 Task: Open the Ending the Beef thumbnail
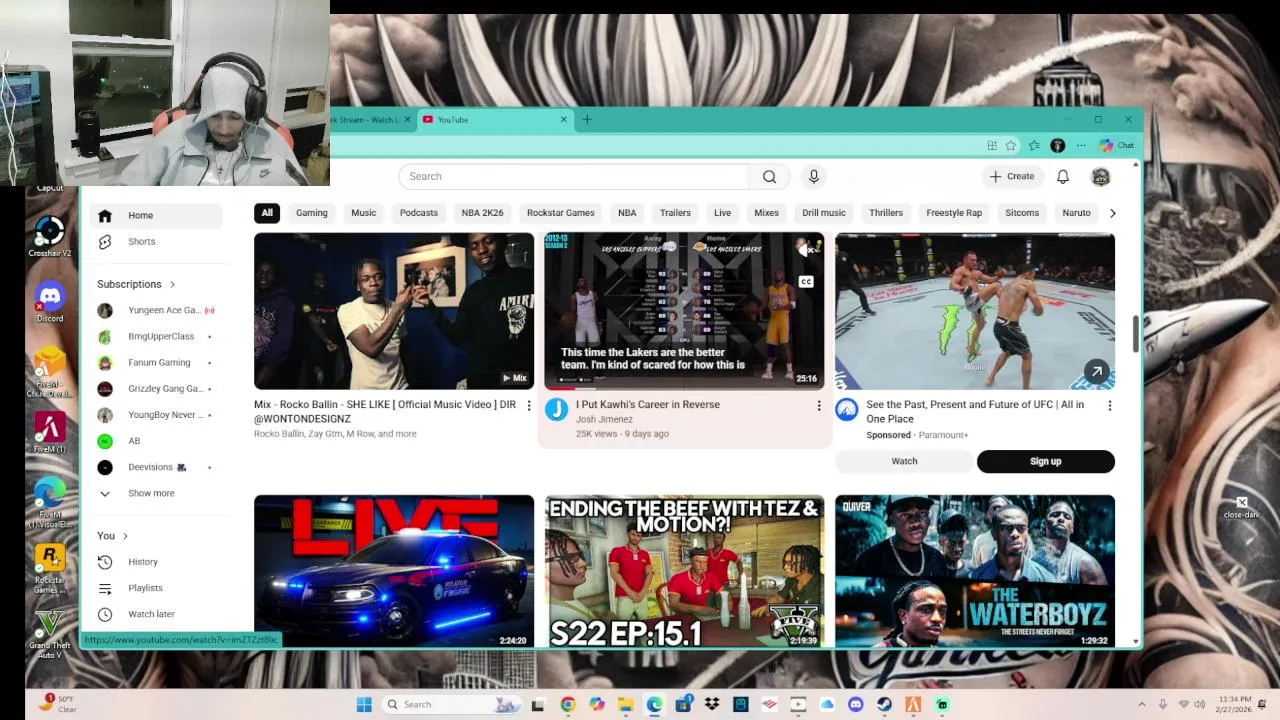point(685,571)
